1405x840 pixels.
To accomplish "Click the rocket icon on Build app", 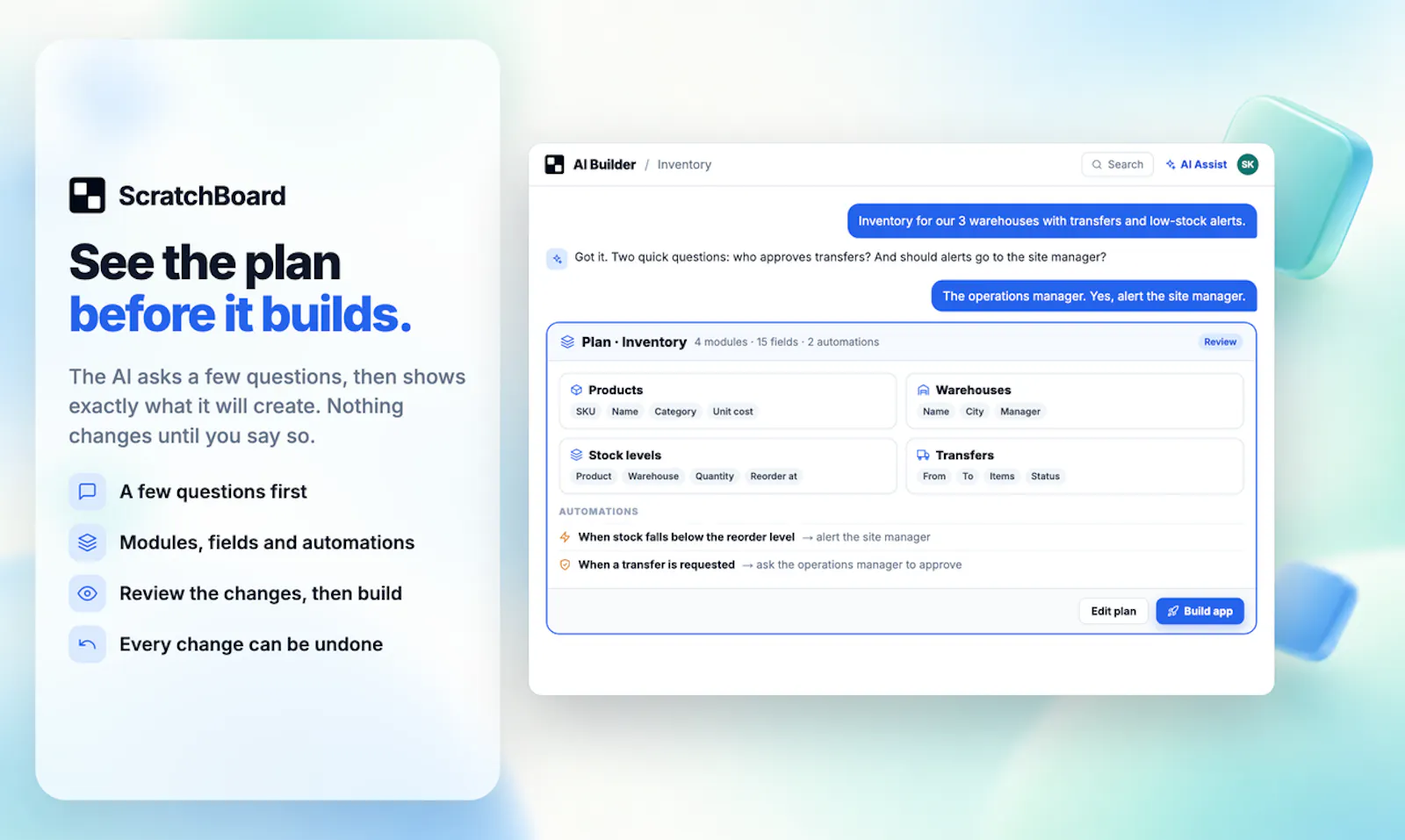I will pyautogui.click(x=1173, y=611).
